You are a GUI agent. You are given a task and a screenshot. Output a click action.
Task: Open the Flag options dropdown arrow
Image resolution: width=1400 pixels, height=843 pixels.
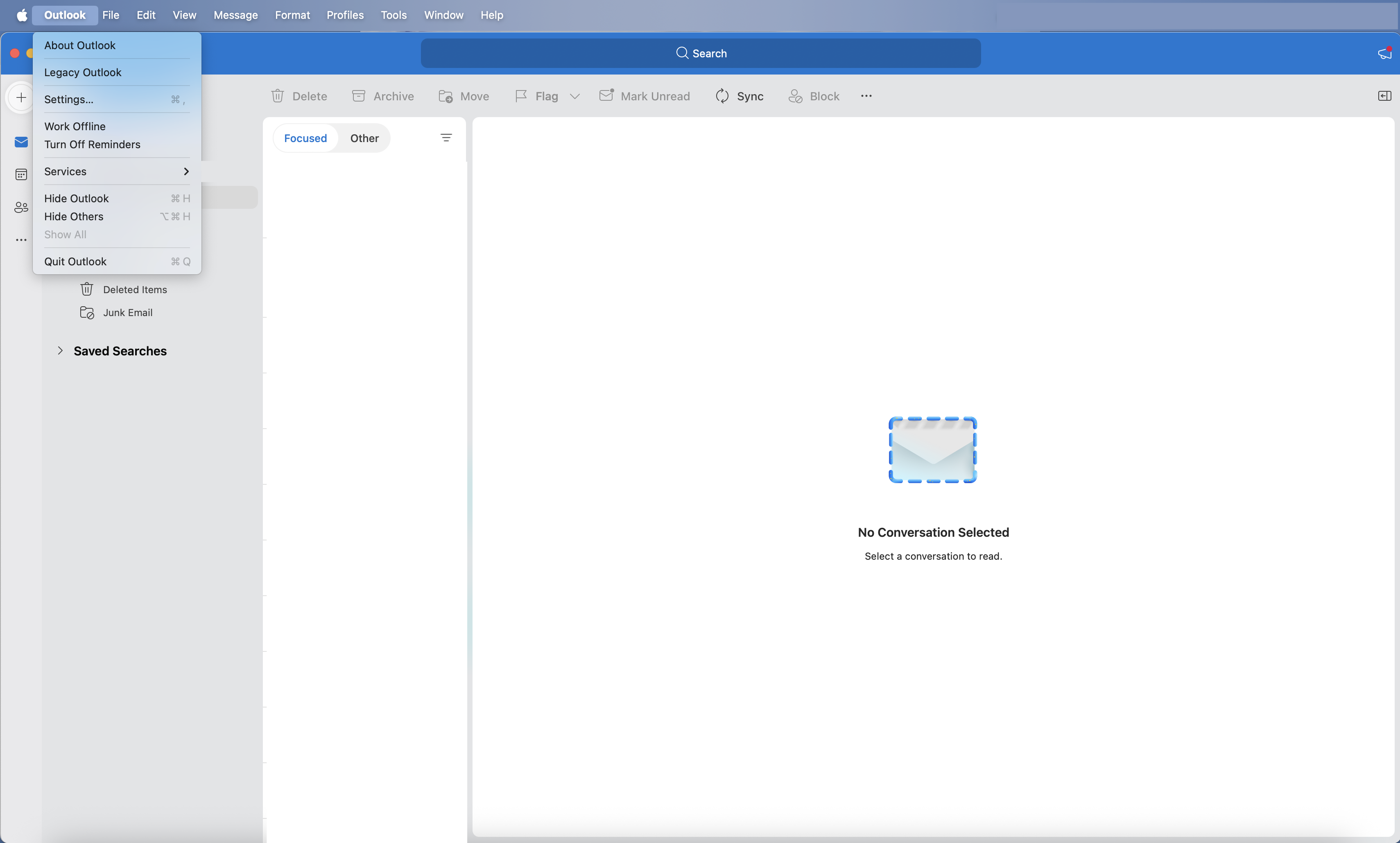pos(575,97)
